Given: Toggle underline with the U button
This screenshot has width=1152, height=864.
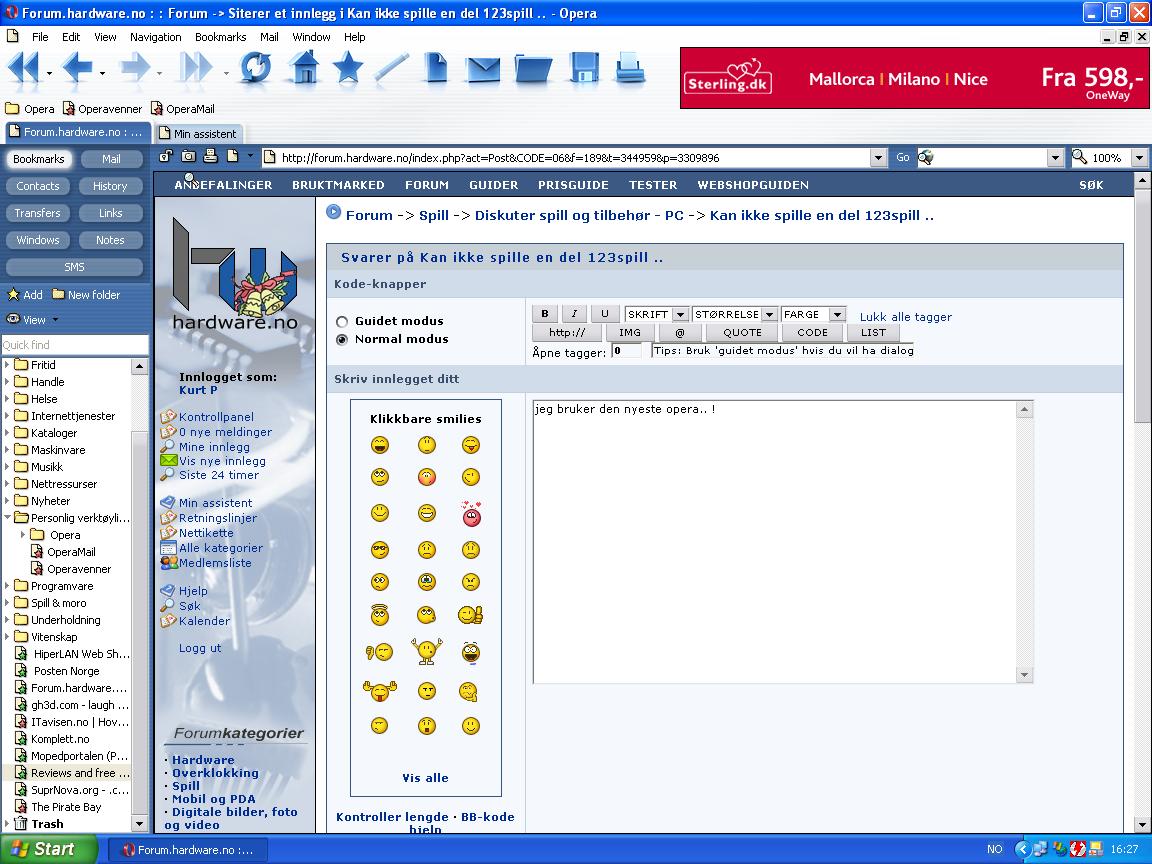Looking at the screenshot, I should click(605, 314).
